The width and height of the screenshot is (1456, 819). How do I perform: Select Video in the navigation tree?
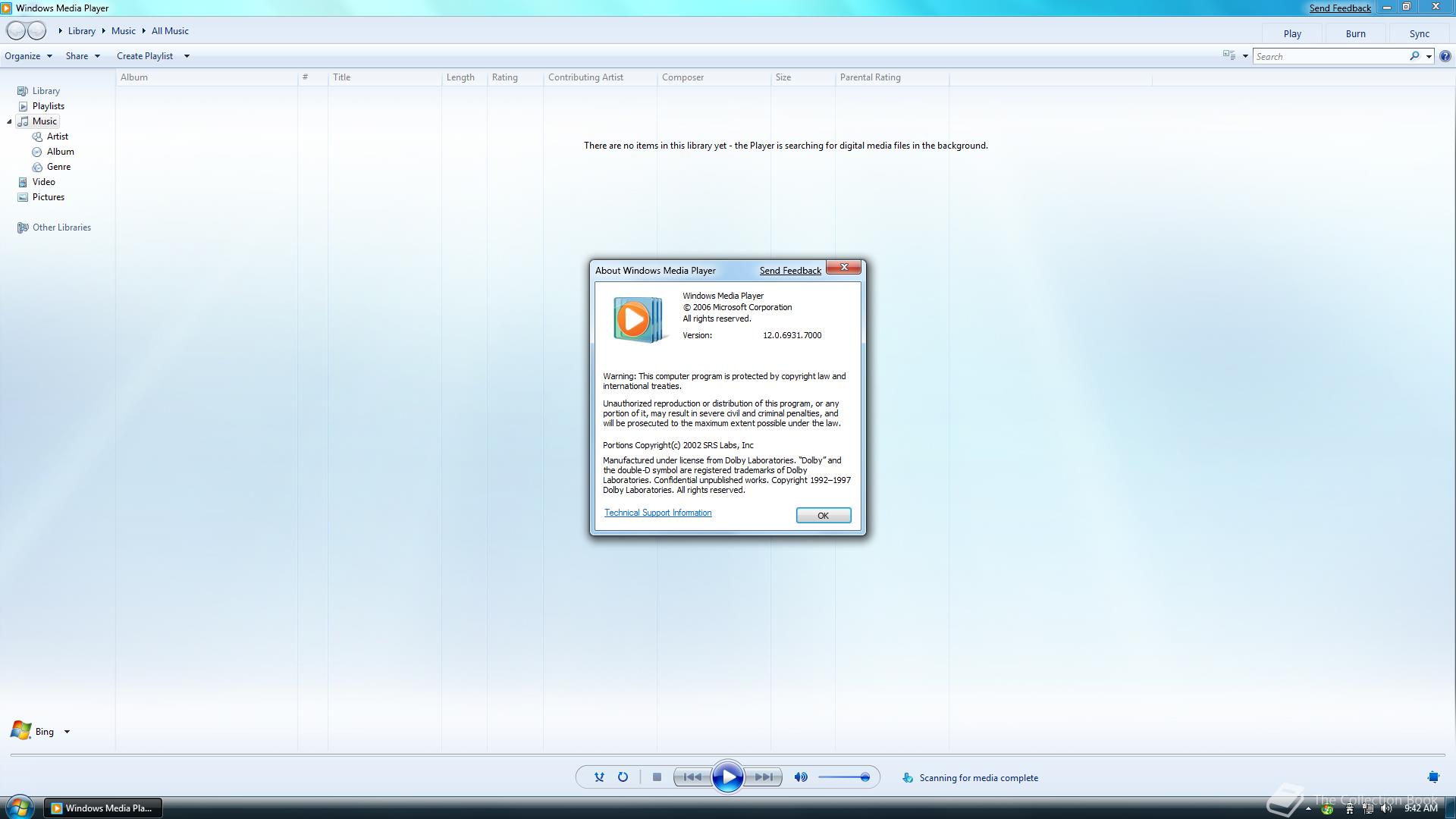click(x=36, y=182)
